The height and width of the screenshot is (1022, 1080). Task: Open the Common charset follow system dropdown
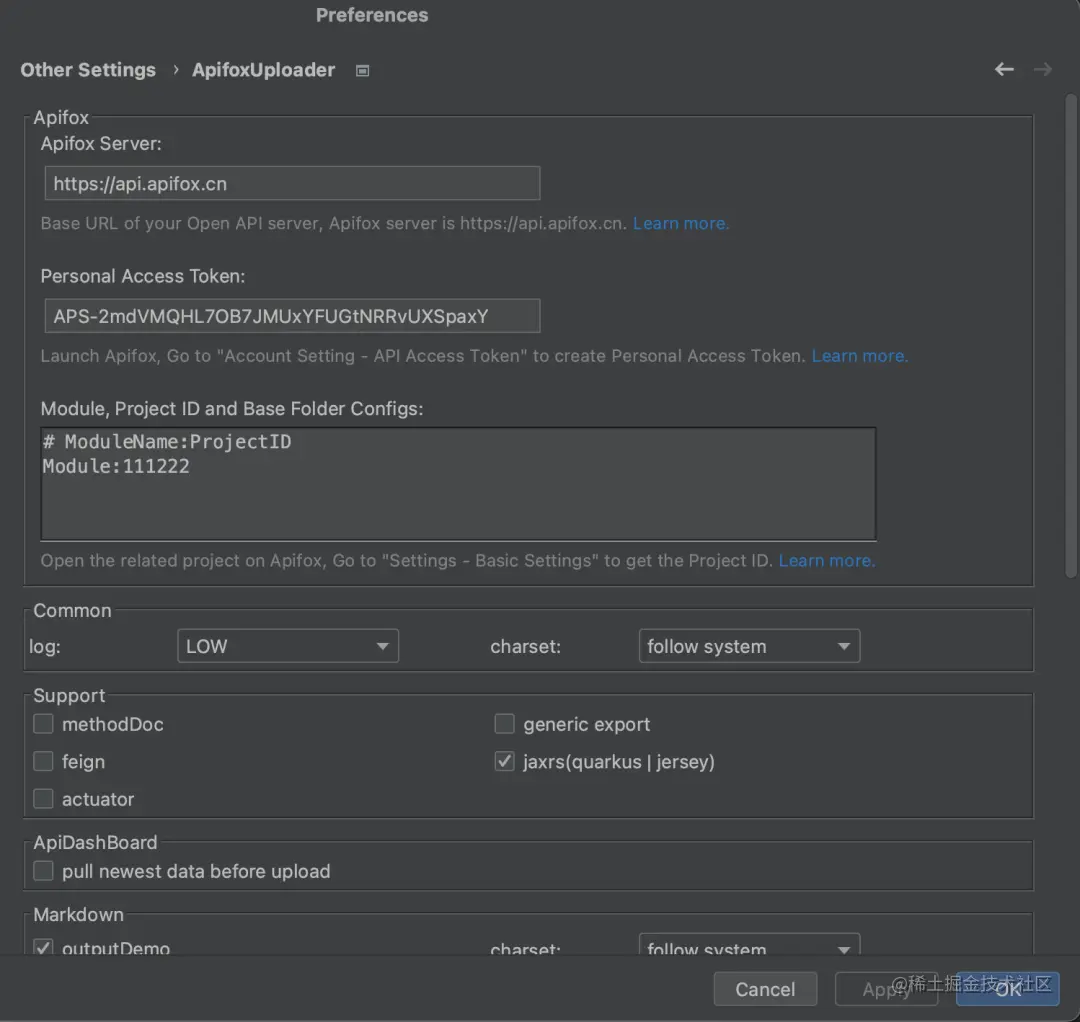click(749, 646)
